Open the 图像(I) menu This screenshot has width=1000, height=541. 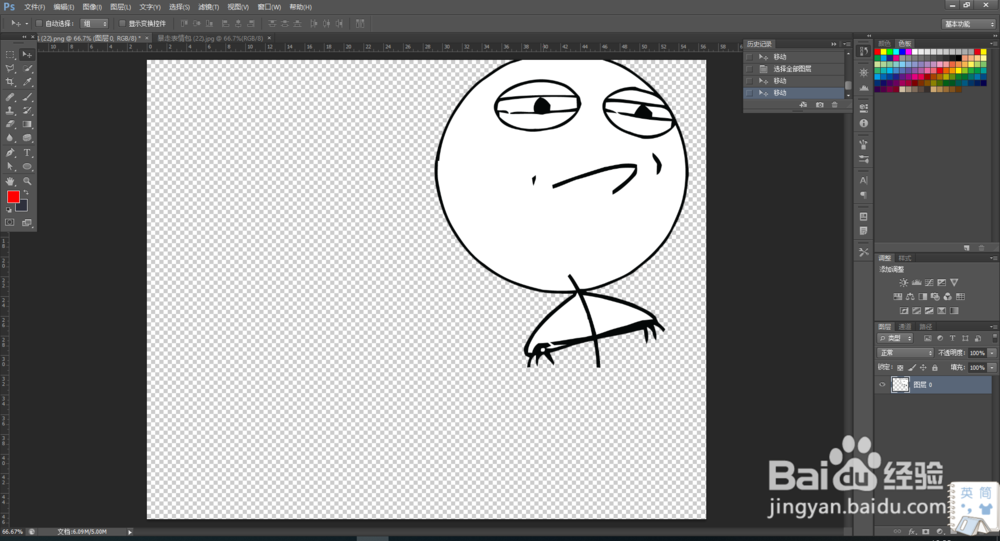(x=92, y=7)
